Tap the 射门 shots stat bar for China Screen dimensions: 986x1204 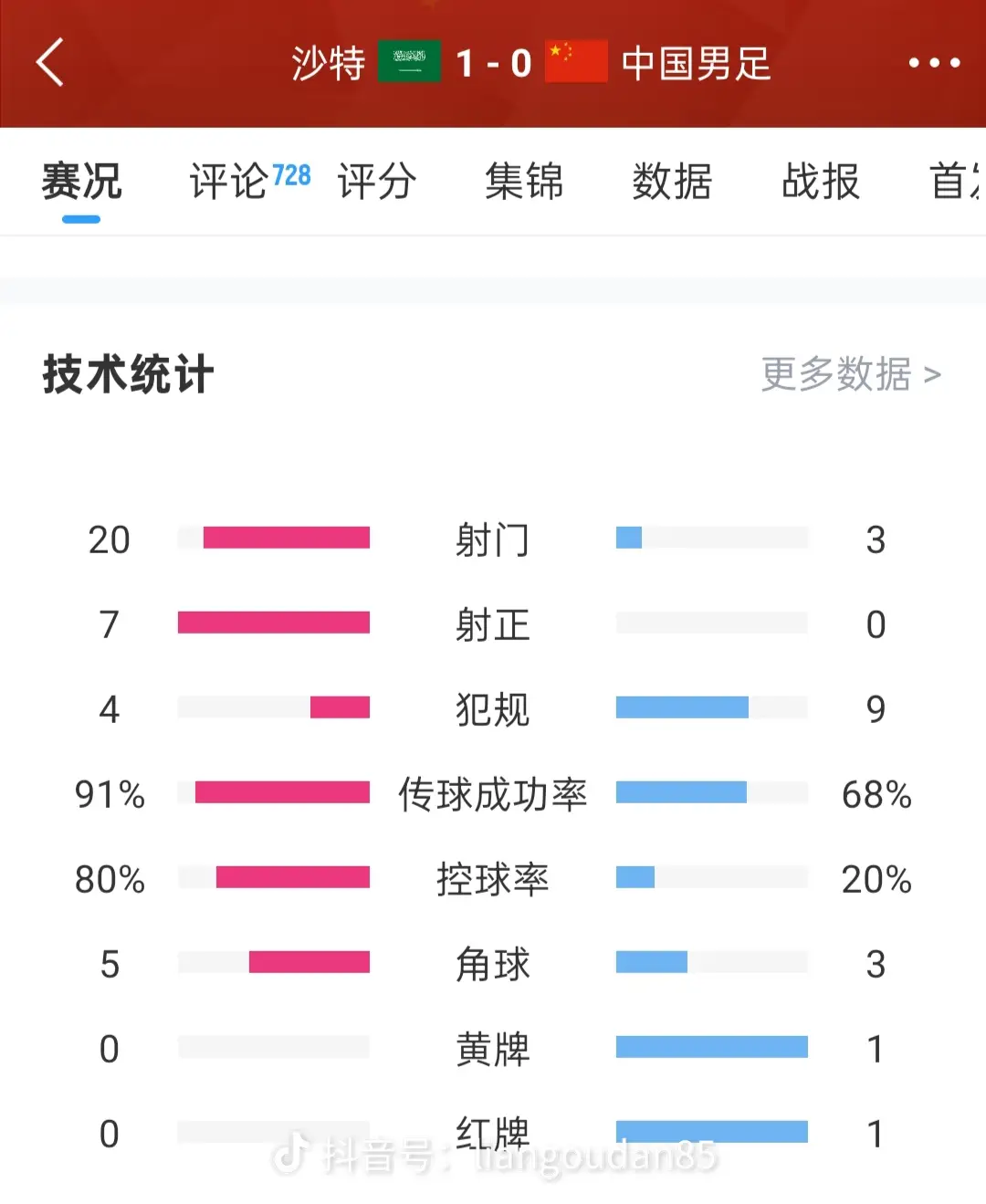coord(712,539)
